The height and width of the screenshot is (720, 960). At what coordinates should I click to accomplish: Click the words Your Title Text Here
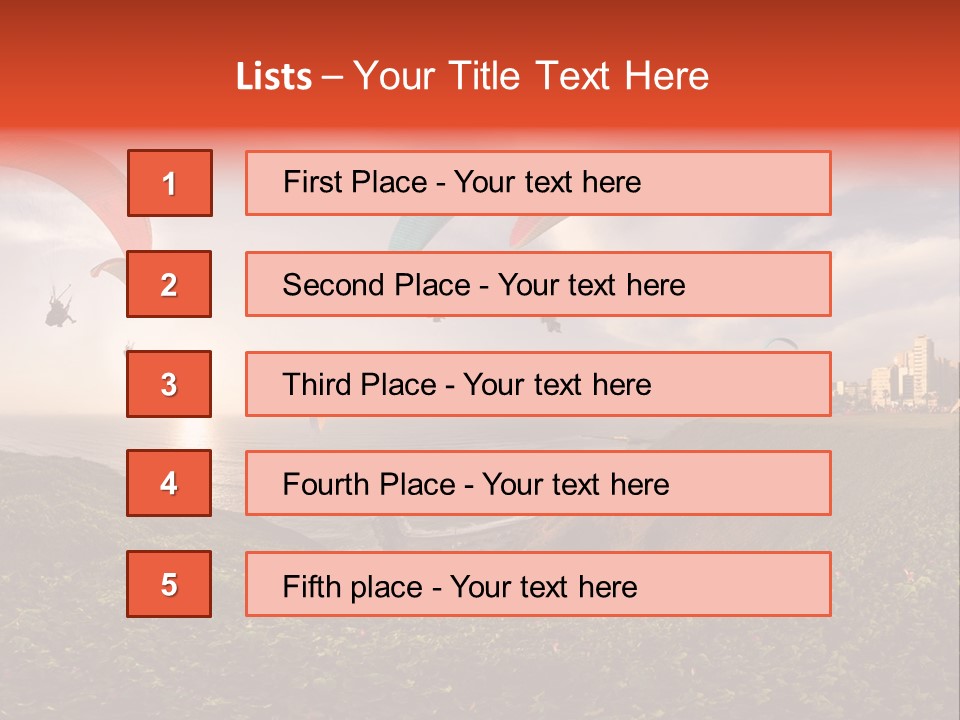531,76
